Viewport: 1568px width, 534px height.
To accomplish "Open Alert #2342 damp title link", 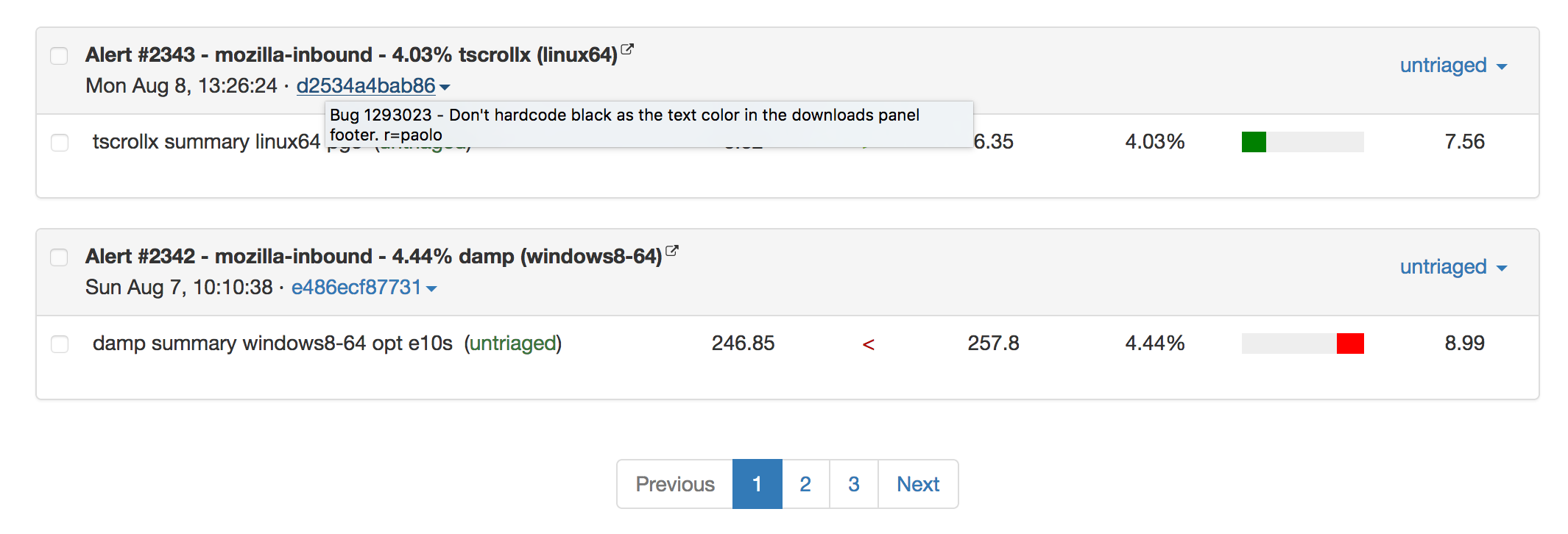I will [373, 257].
